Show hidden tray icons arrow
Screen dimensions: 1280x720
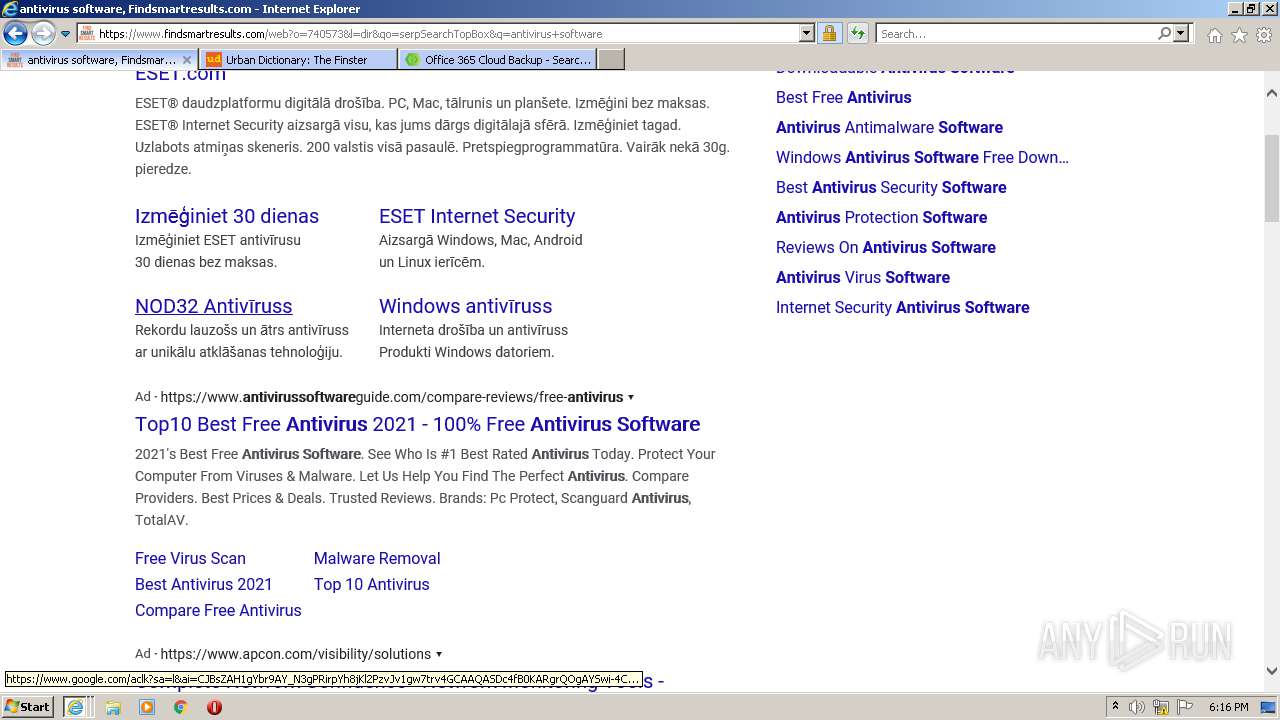pos(1115,707)
